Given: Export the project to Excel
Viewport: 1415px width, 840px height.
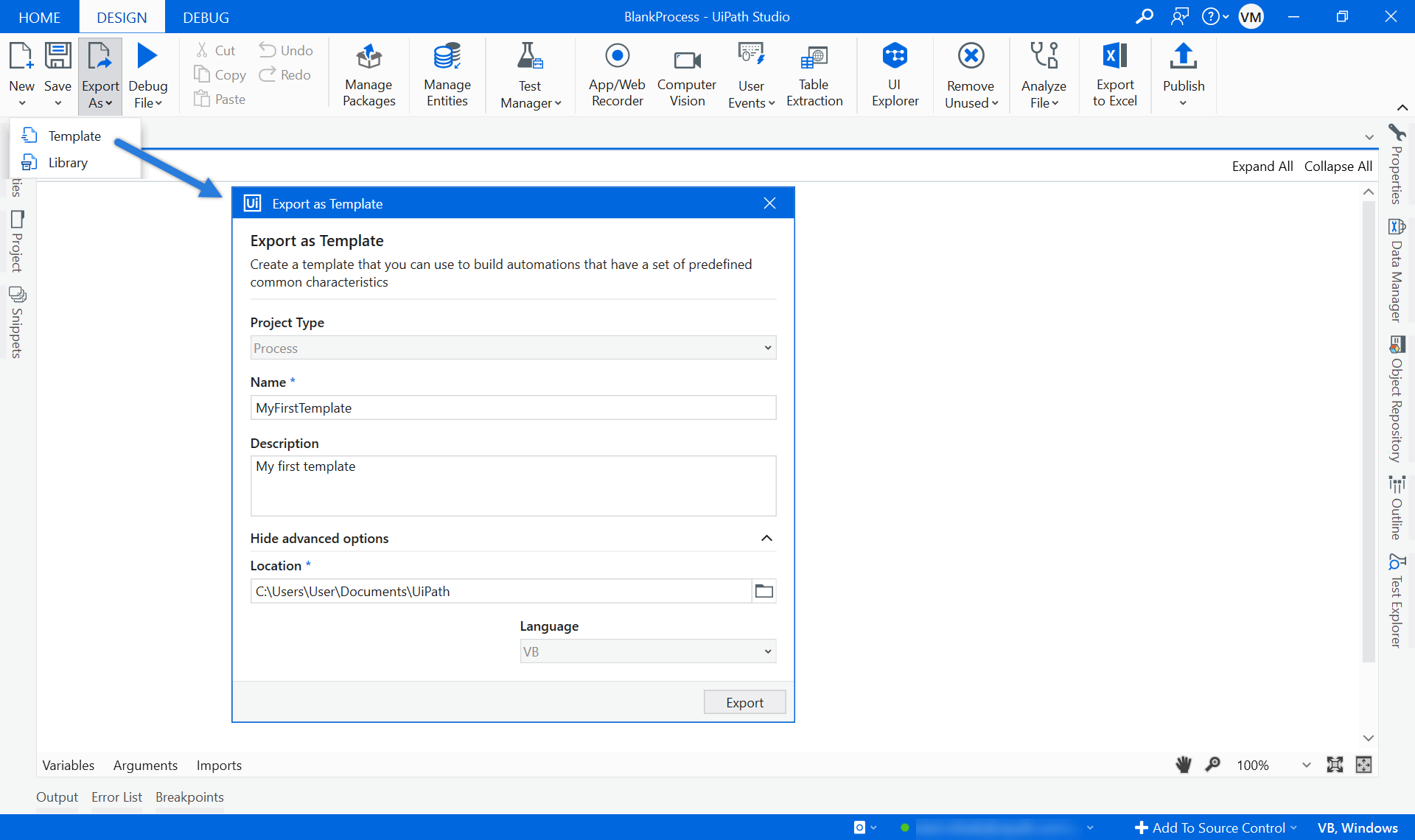Looking at the screenshot, I should [1114, 74].
